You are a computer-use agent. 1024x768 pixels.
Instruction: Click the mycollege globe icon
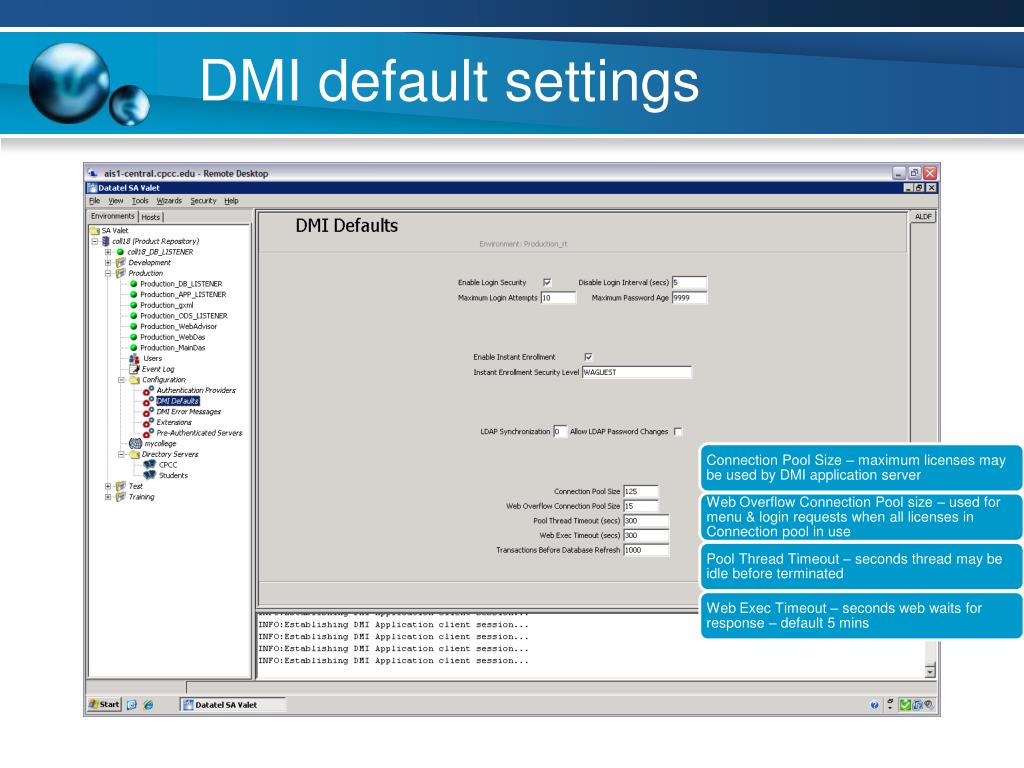click(x=135, y=443)
